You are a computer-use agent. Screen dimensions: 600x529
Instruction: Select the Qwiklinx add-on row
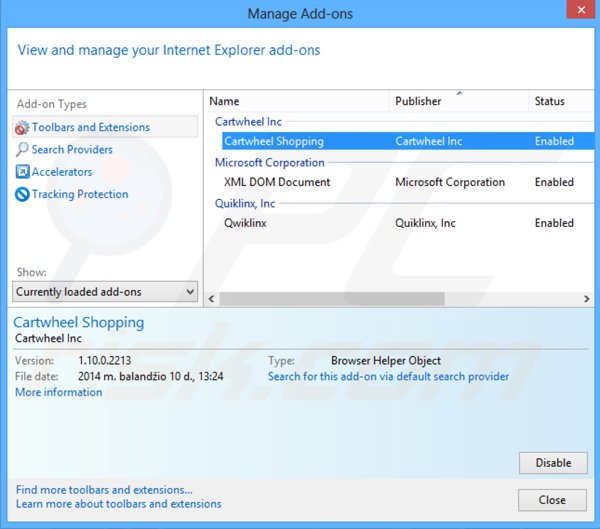pyautogui.click(x=408, y=223)
